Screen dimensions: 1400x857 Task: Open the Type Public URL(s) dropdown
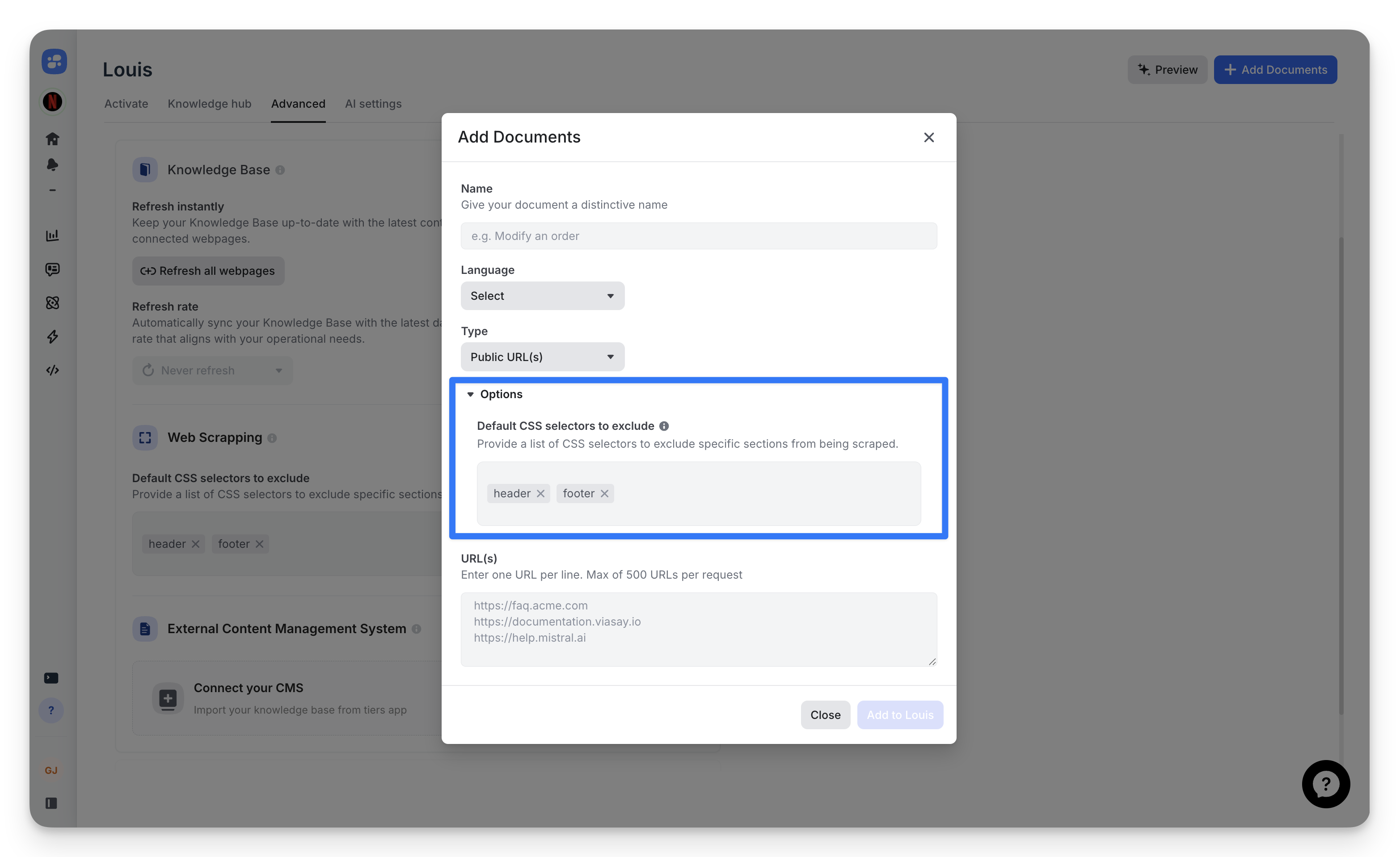[542, 357]
